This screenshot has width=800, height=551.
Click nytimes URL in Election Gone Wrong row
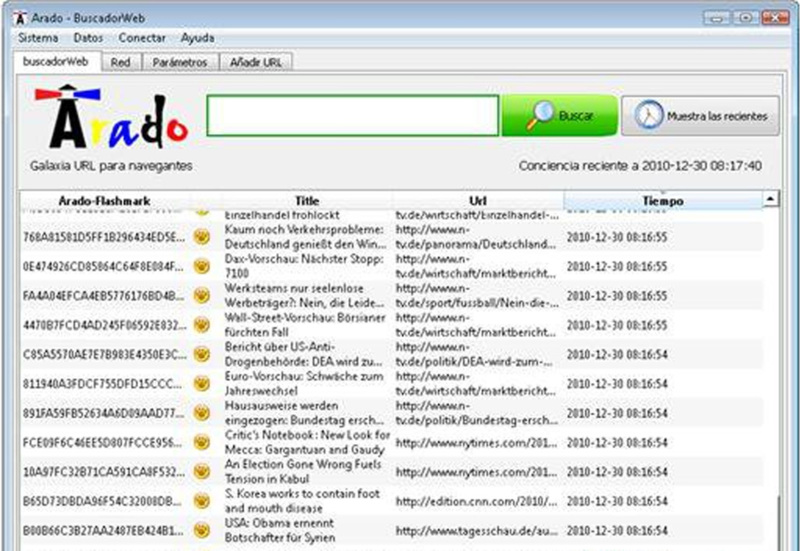477,472
